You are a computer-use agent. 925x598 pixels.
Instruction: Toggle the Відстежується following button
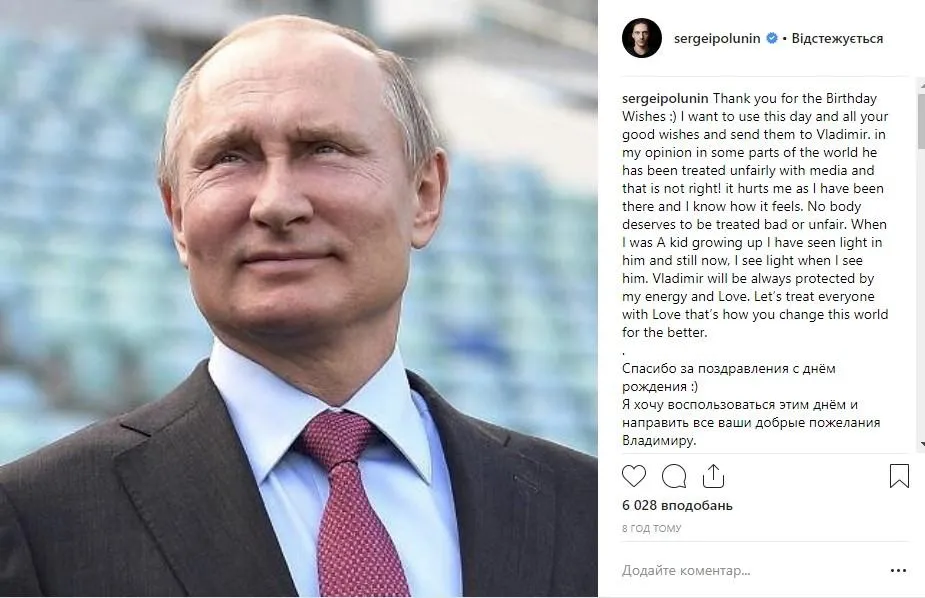[837, 39]
